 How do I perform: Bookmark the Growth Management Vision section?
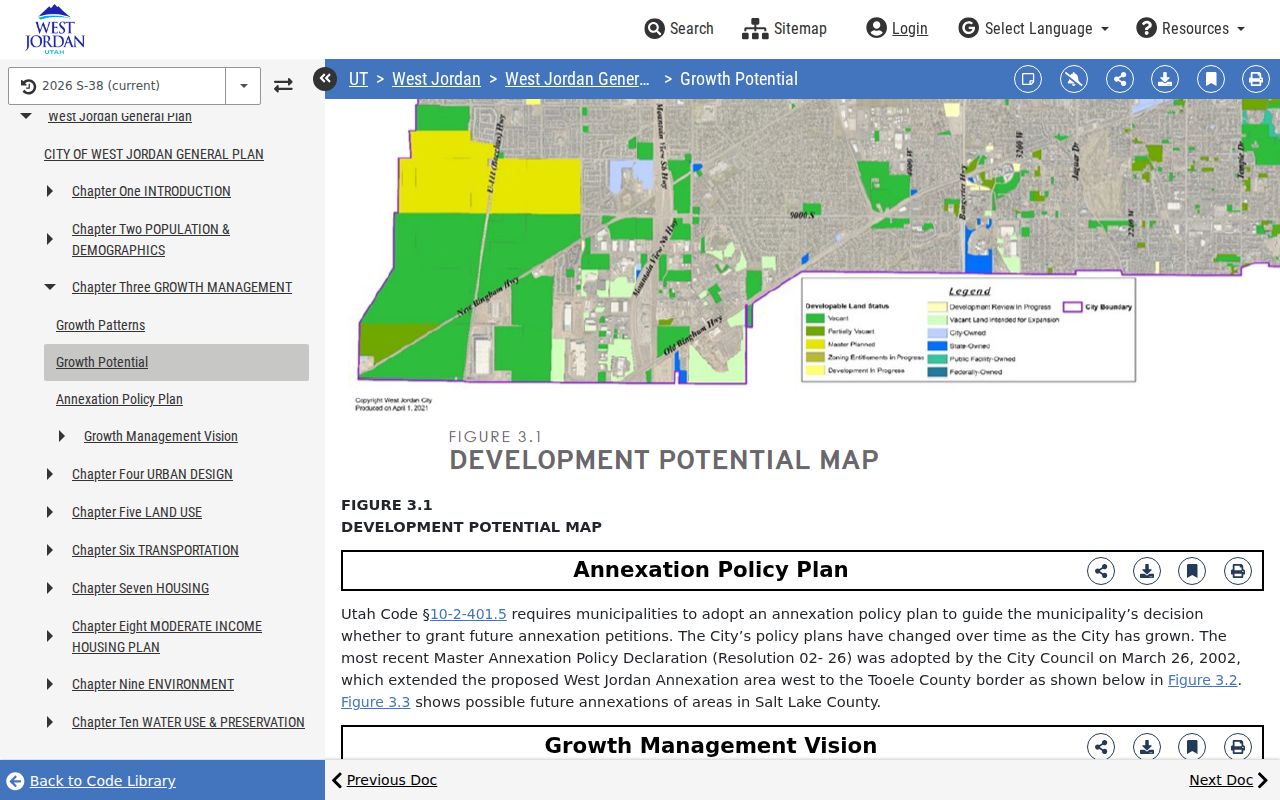[1192, 747]
